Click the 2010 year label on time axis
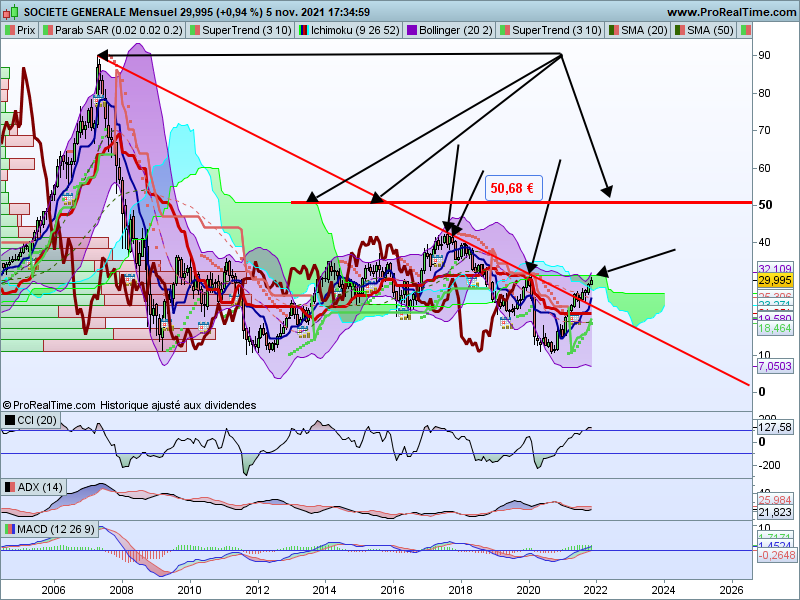Viewport: 800px width, 600px height. 189,590
